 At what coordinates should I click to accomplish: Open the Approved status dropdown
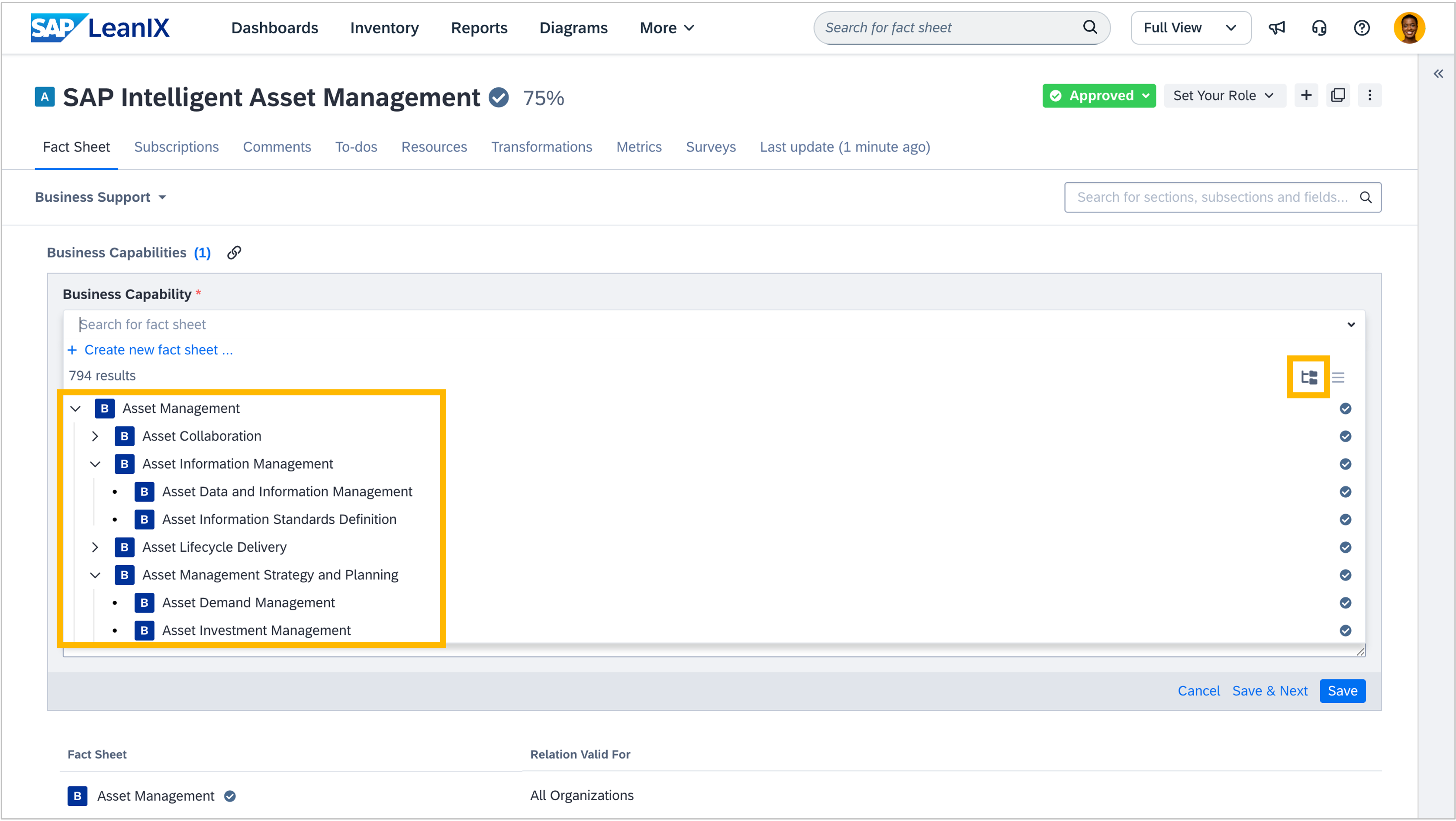tap(1099, 96)
